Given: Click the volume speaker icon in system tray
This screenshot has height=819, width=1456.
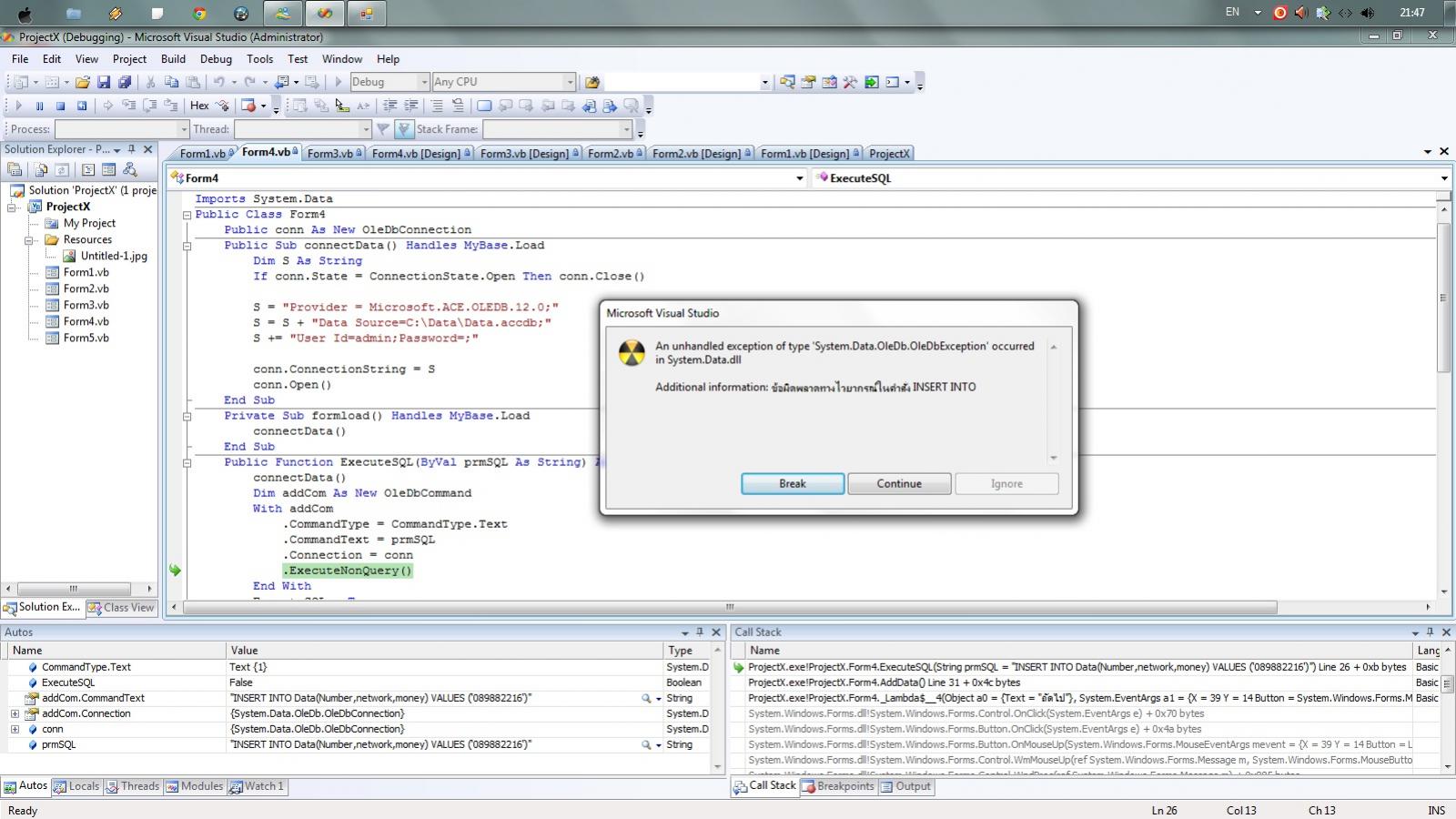Looking at the screenshot, I should (x=1368, y=13).
